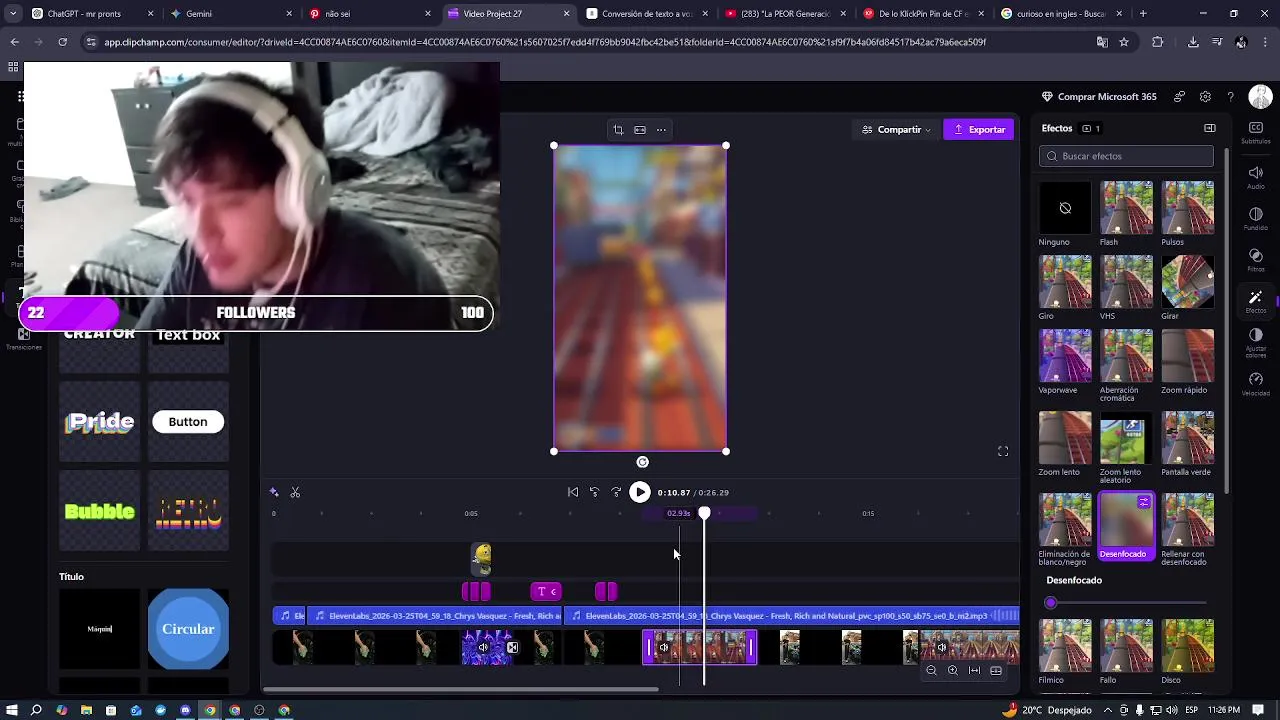Select the Ninguno effect to remove effects

click(1065, 208)
